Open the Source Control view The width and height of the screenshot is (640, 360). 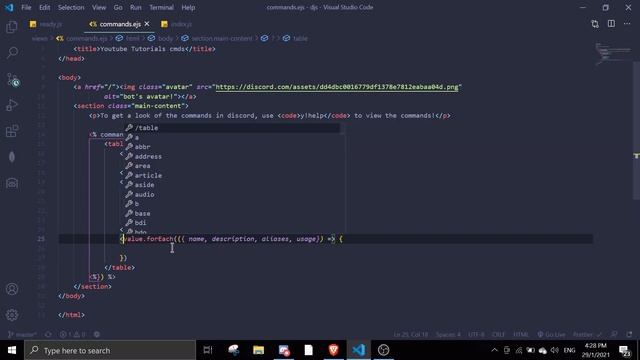(12, 79)
